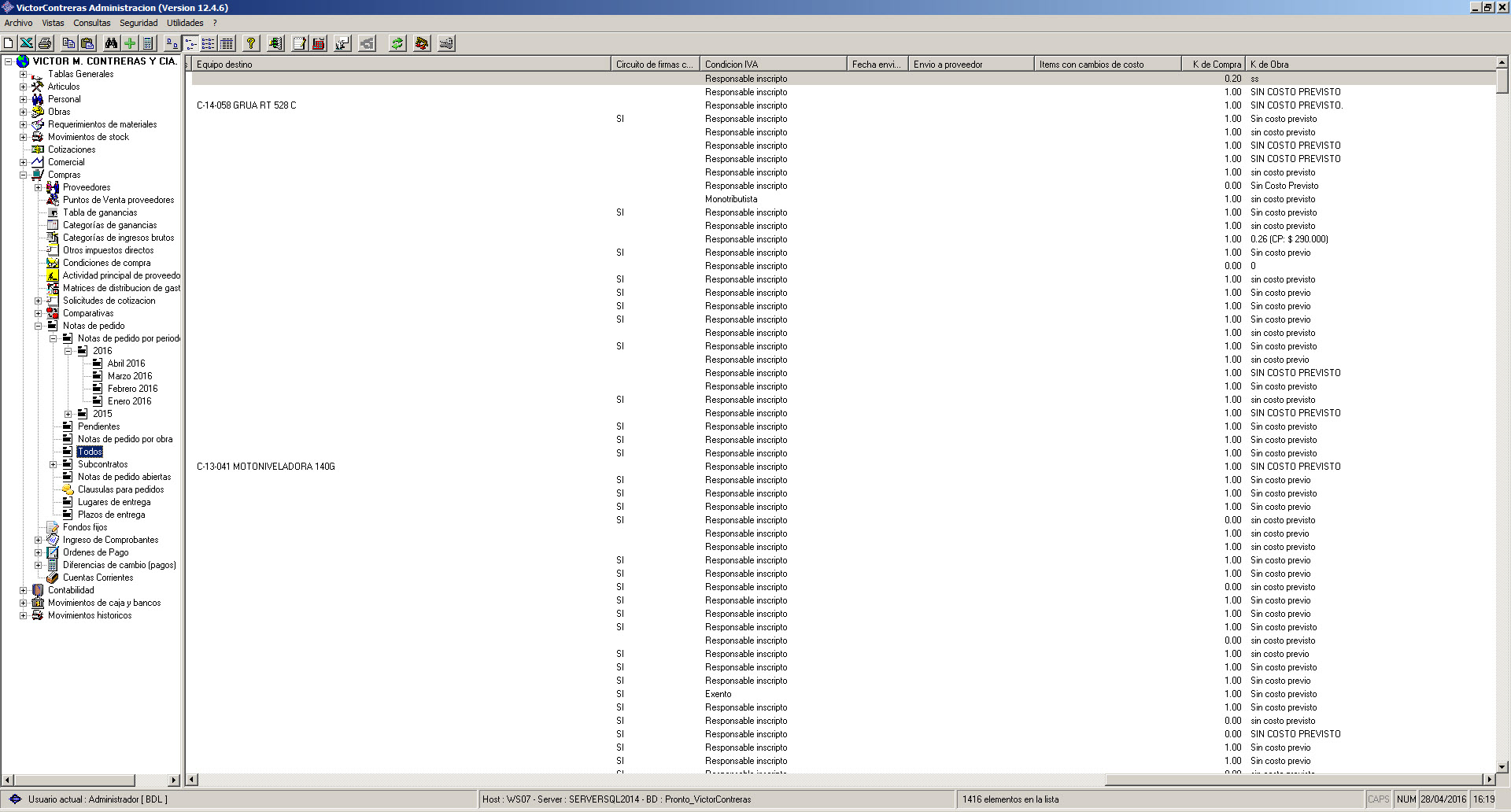This screenshot has height=812, width=1511.
Task: Open the Consultas menu
Action: click(x=92, y=23)
